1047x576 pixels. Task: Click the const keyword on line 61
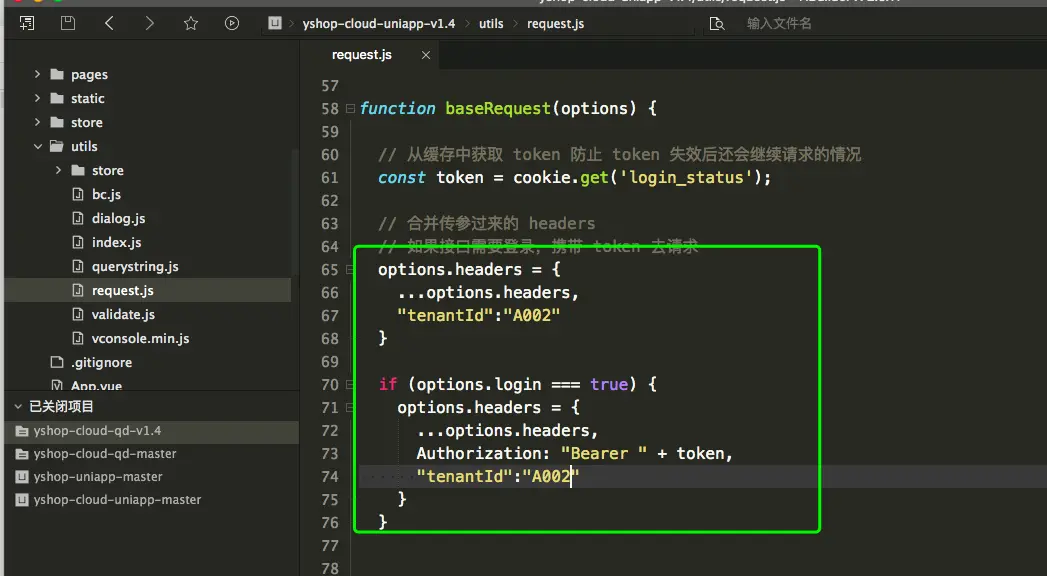401,178
